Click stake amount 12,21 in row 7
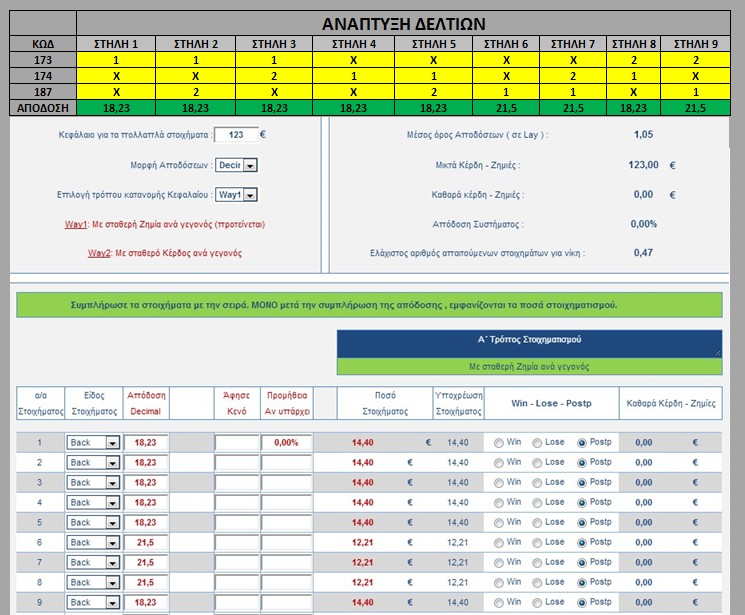This screenshot has width=745, height=615. coord(363,563)
